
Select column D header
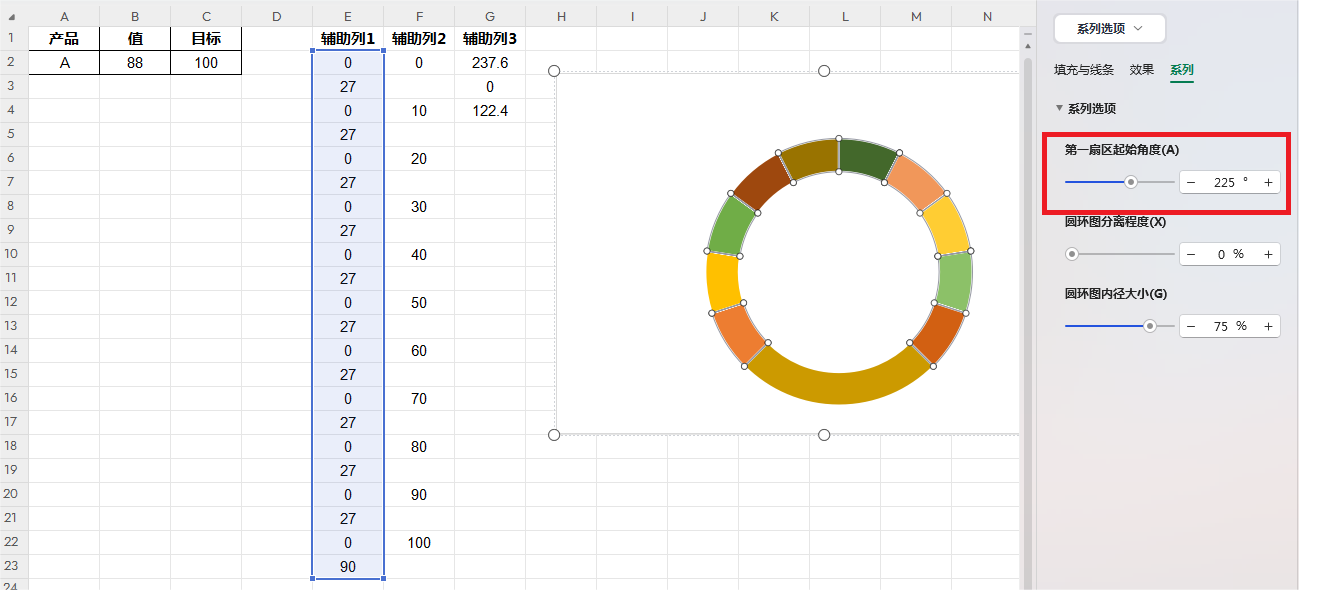point(277,16)
